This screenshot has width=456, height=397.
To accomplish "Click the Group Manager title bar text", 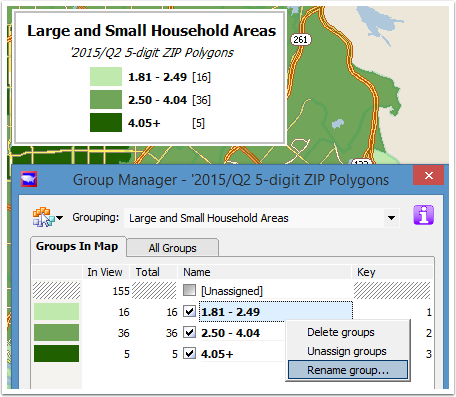I will [x=231, y=180].
